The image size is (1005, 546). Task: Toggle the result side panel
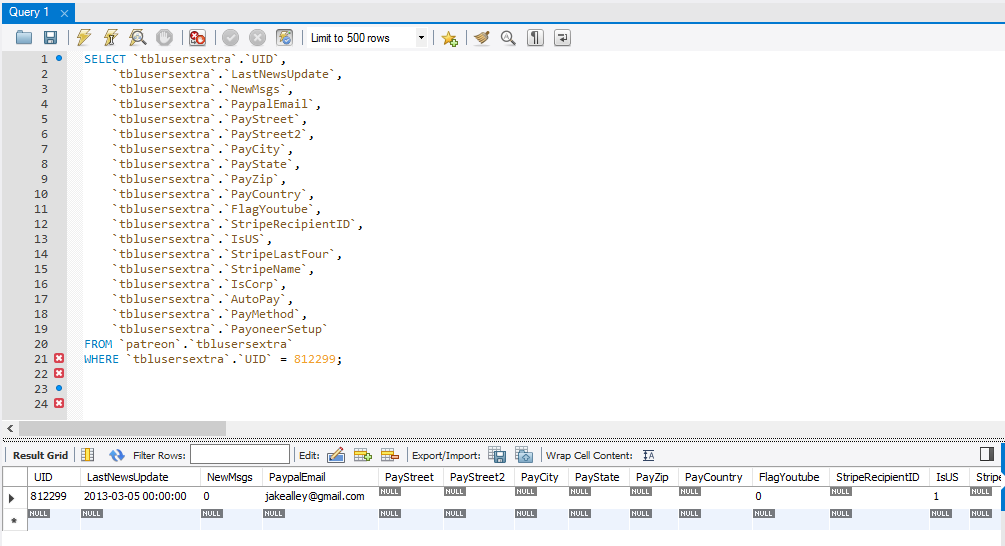pos(986,454)
